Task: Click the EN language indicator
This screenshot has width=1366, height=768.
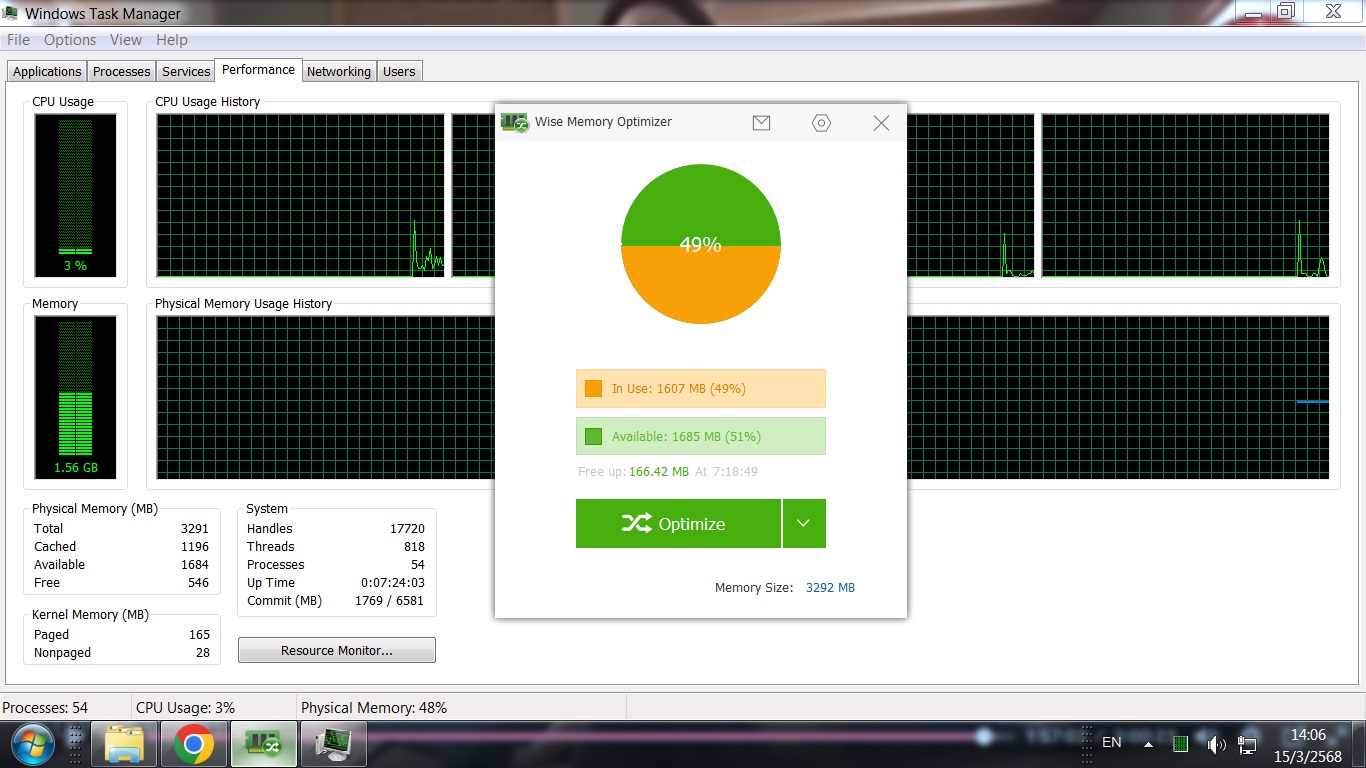Action: [1111, 742]
